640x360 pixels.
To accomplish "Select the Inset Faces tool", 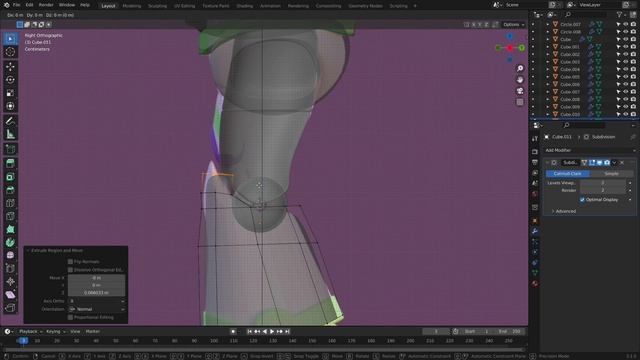I will [x=10, y=177].
